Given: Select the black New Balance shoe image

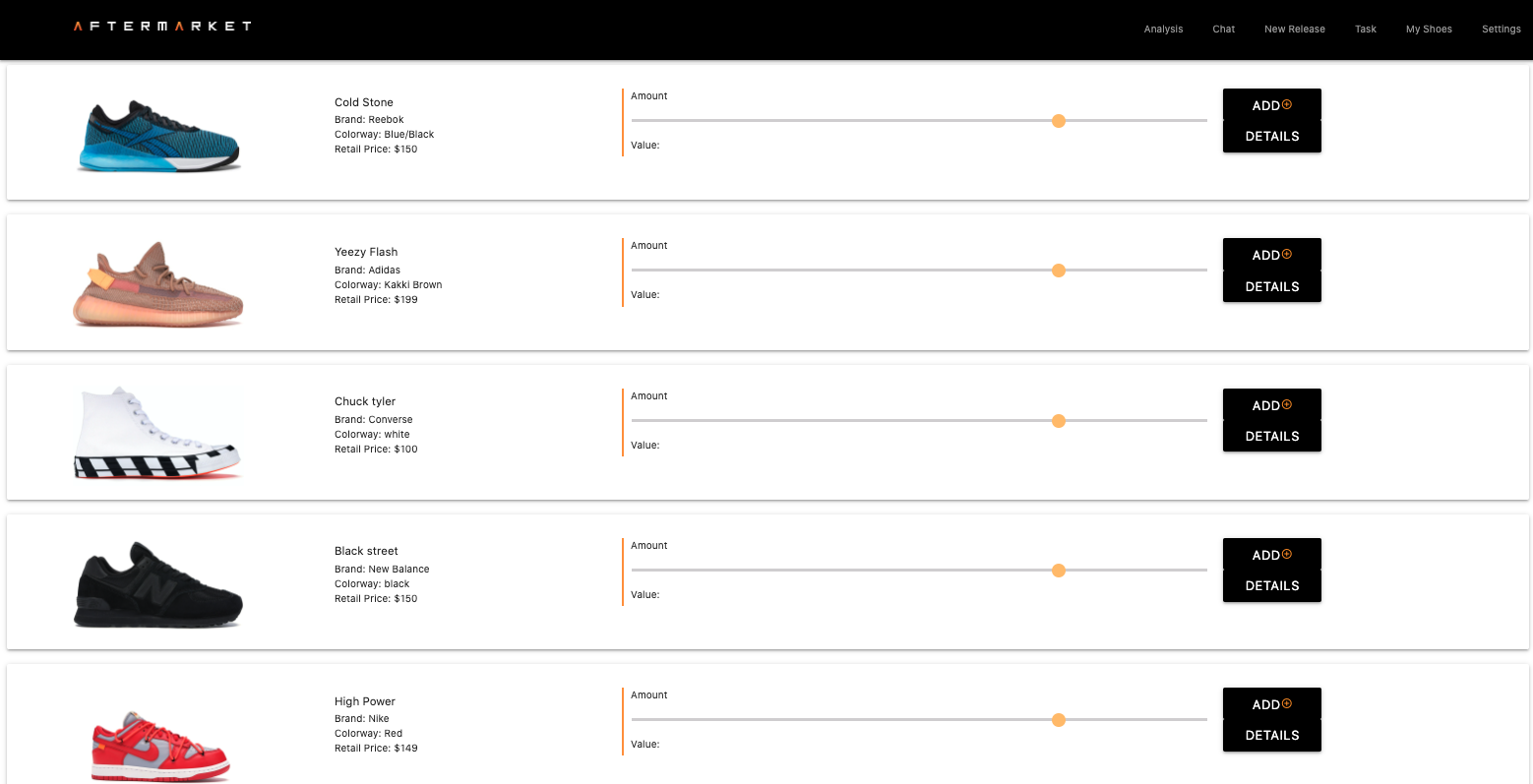Looking at the screenshot, I should pos(158,583).
